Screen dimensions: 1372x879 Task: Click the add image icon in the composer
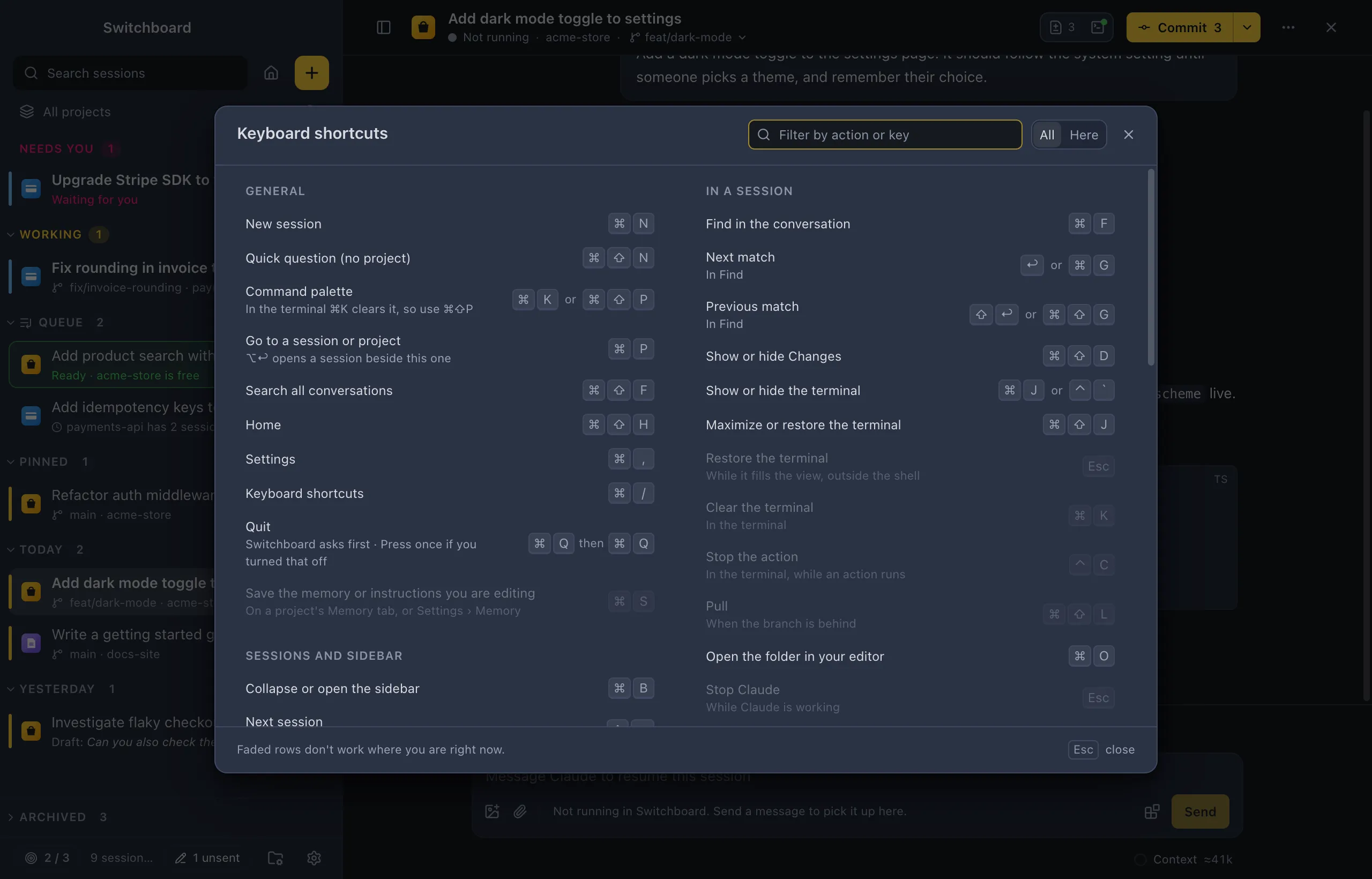[x=492, y=811]
